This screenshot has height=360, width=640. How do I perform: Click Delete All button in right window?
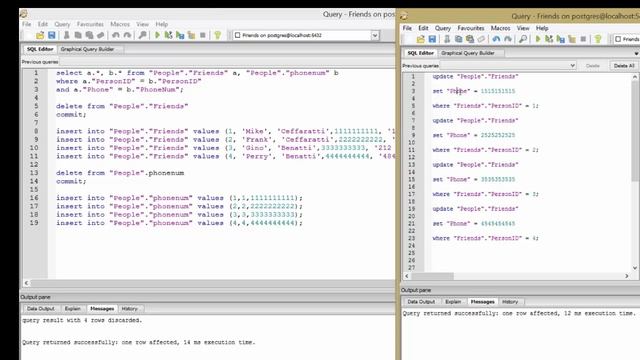[624, 66]
